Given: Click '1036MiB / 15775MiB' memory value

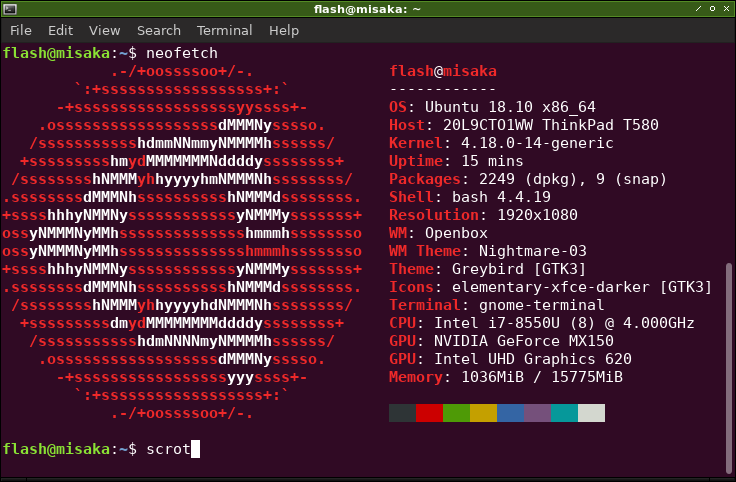Looking at the screenshot, I should (542, 377).
